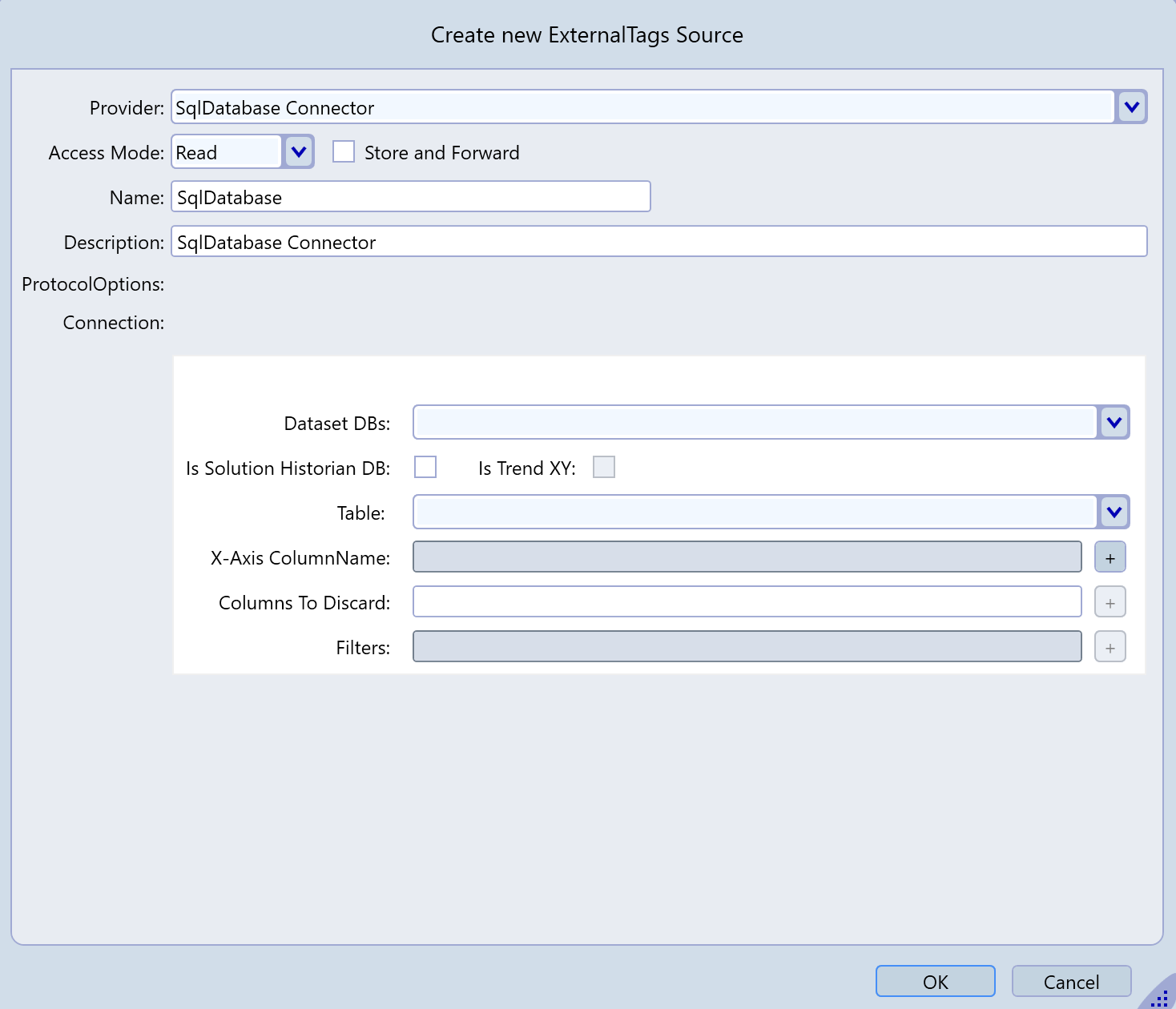Image resolution: width=1176 pixels, height=1009 pixels.
Task: Click the X-Axis ColumnName text box
Action: pyautogui.click(x=747, y=557)
